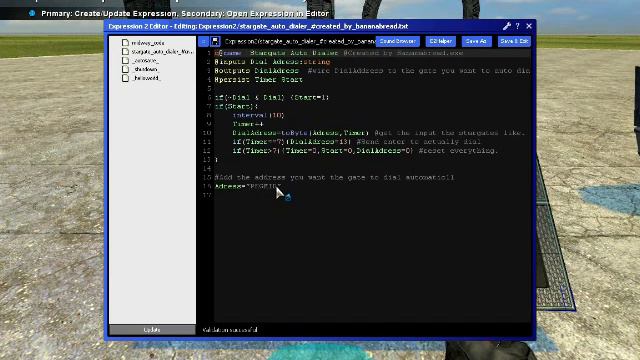The width and height of the screenshot is (640, 360).
Task: Click file icon next to _shutdown_
Action: (x=125, y=69)
